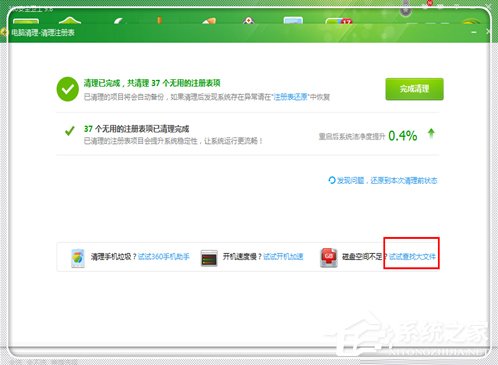Screen dimensions: 498x365
Task: Click the boot speed icon beside 开机速度慢
Action: 209,258
